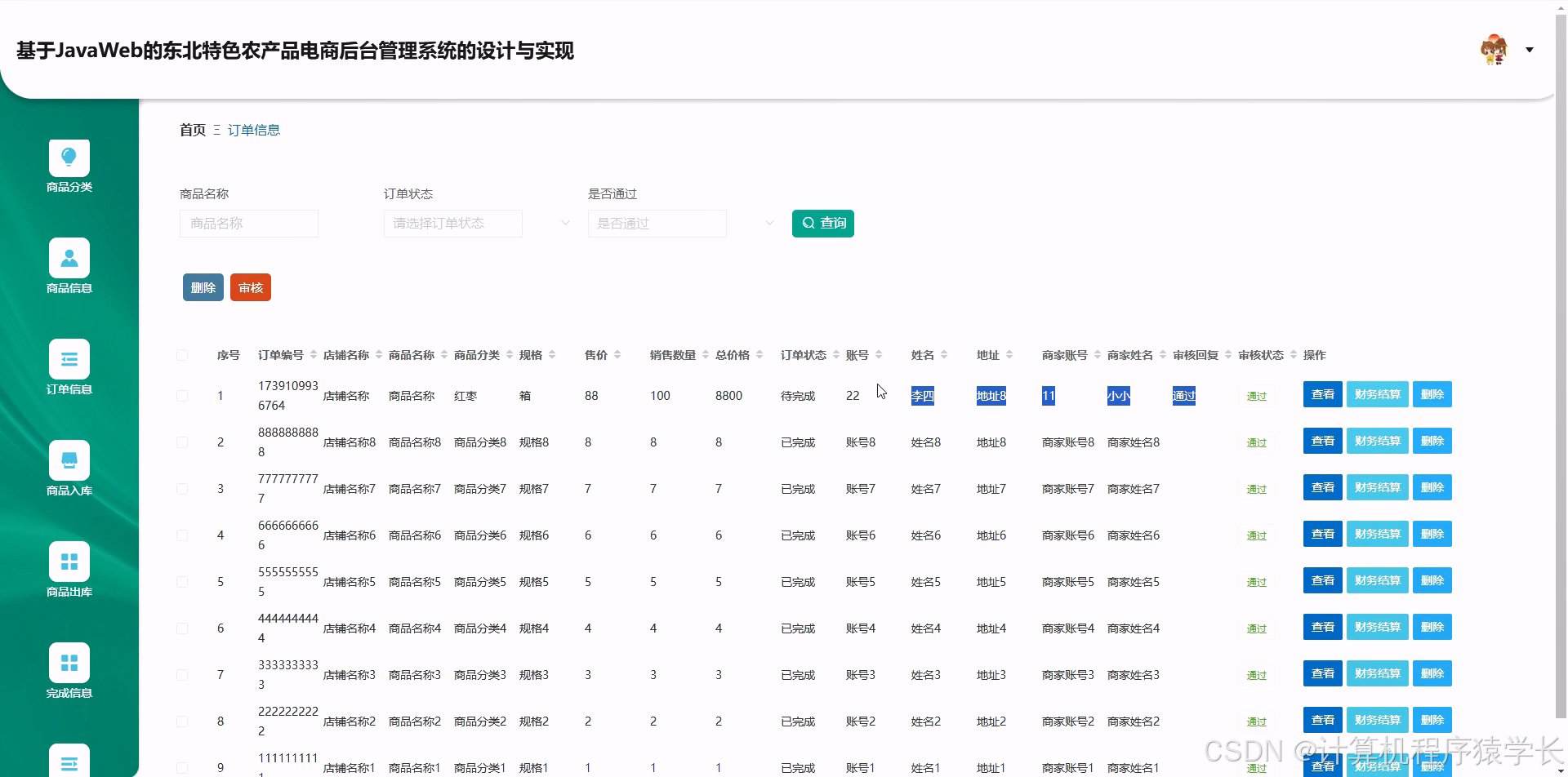Viewport: 1568px width, 777px height.
Task: Toggle select-all checkbox in table header
Action: tap(182, 355)
